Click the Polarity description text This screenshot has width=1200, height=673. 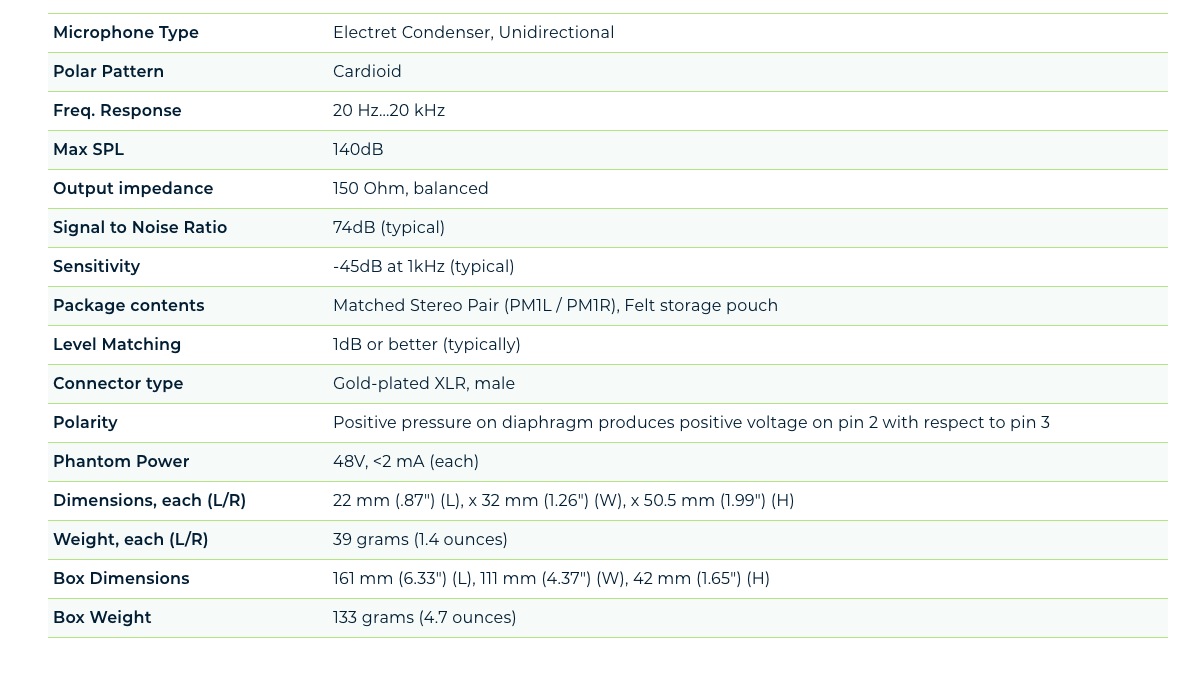[691, 423]
